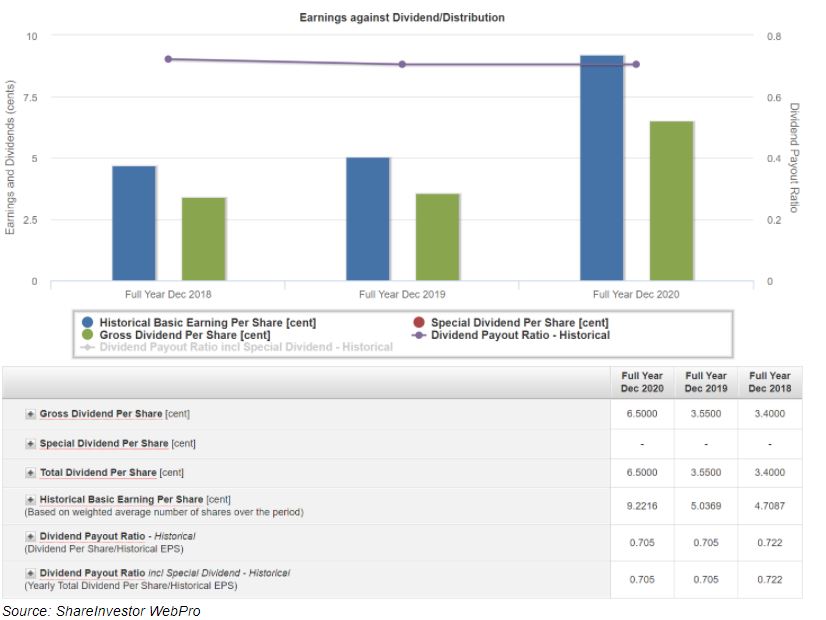Toggle Dividend Payout Ratio - Historical legend
Screen dimensions: 826x620
click(x=519, y=335)
